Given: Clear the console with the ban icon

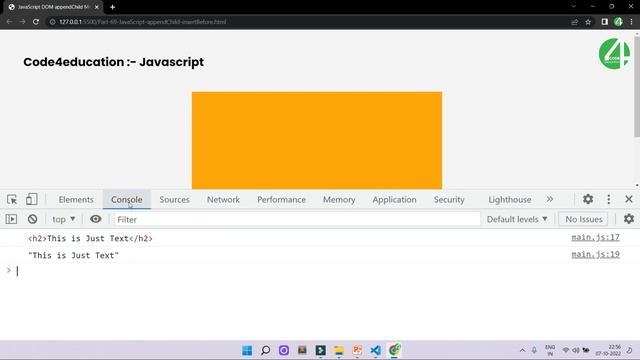Looking at the screenshot, I should pyautogui.click(x=32, y=219).
